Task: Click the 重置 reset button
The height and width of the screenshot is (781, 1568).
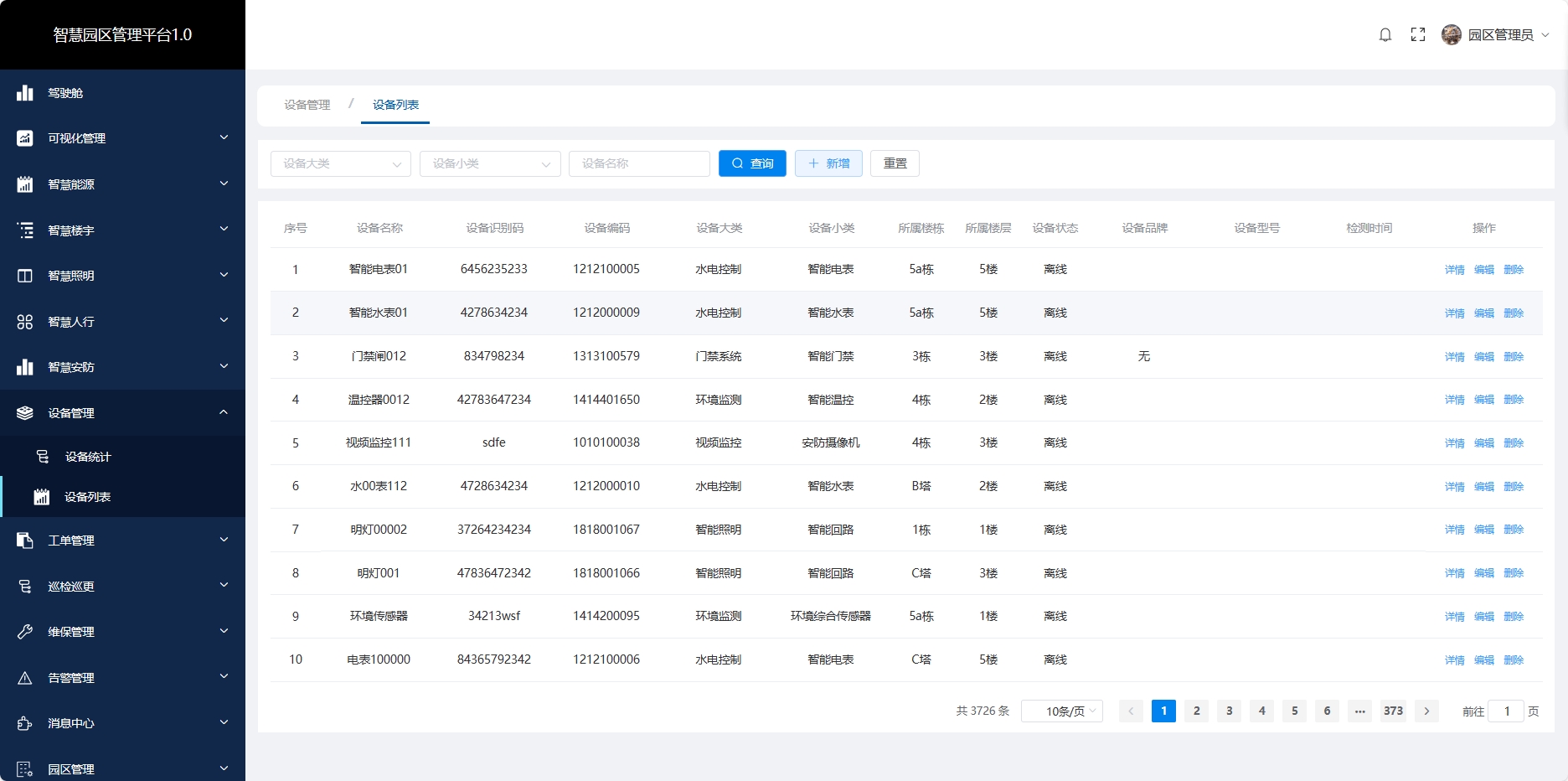Action: tap(895, 163)
